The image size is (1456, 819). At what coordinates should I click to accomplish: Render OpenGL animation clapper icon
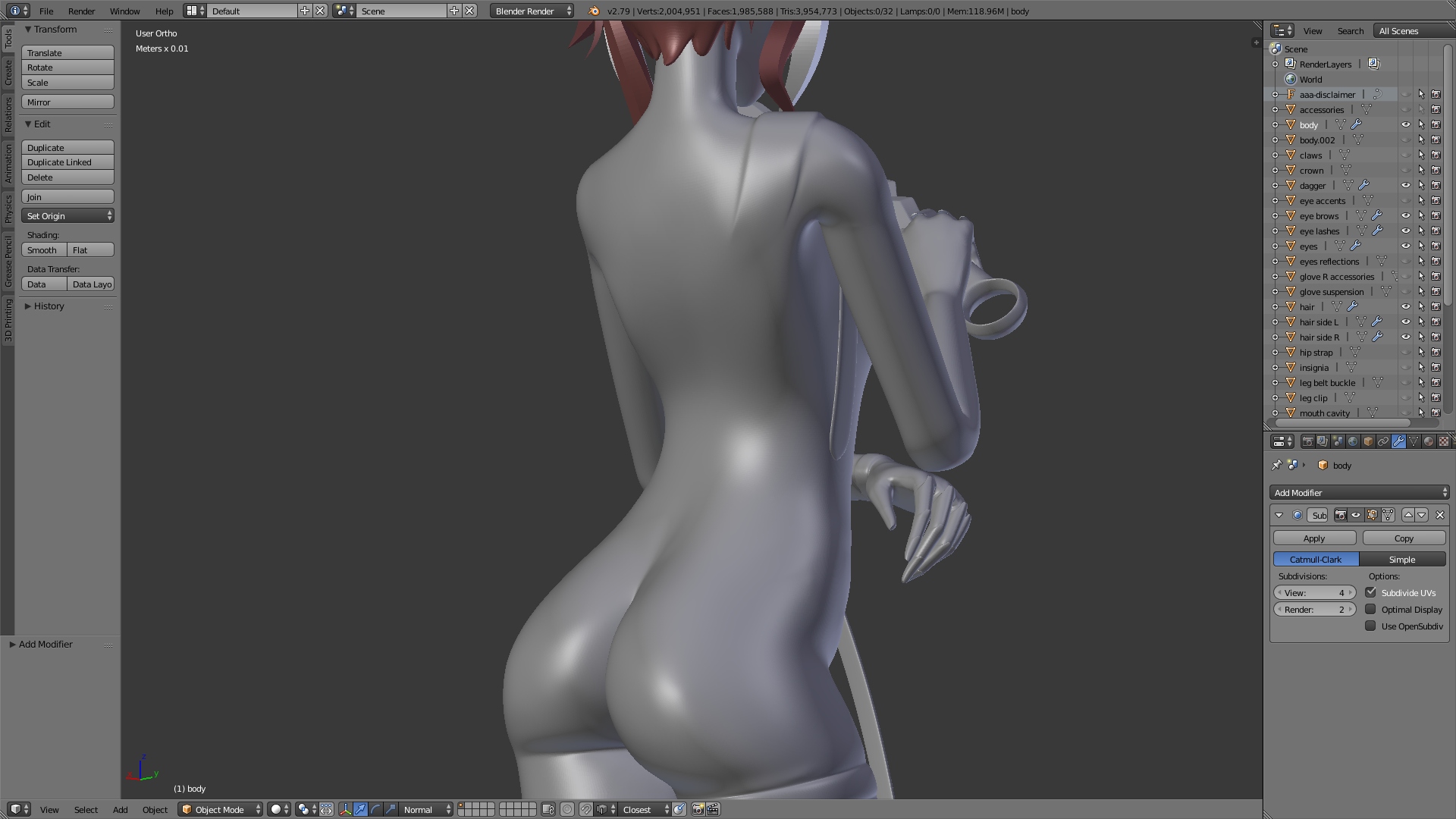713,809
